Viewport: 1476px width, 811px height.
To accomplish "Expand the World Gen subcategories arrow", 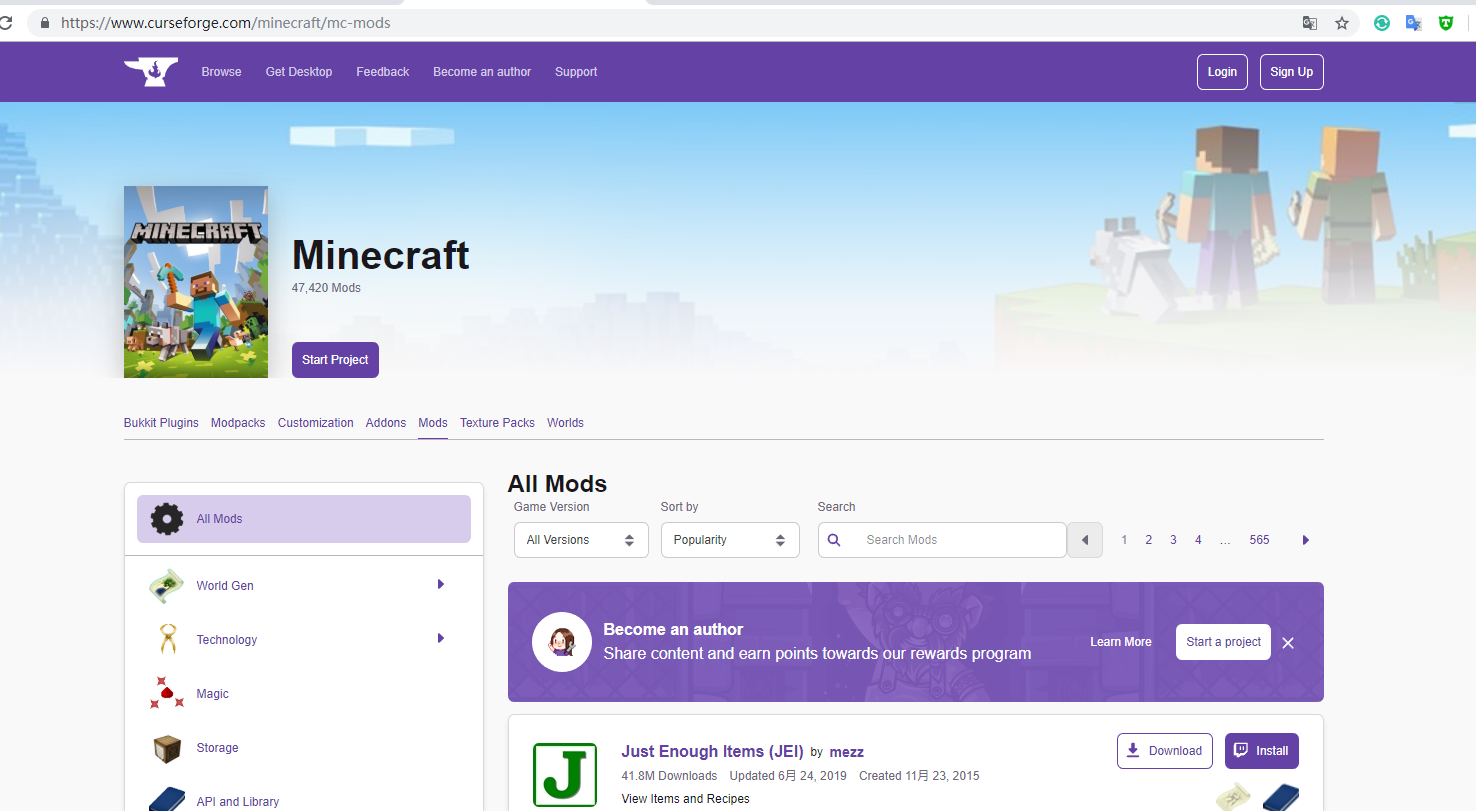I will pos(440,584).
